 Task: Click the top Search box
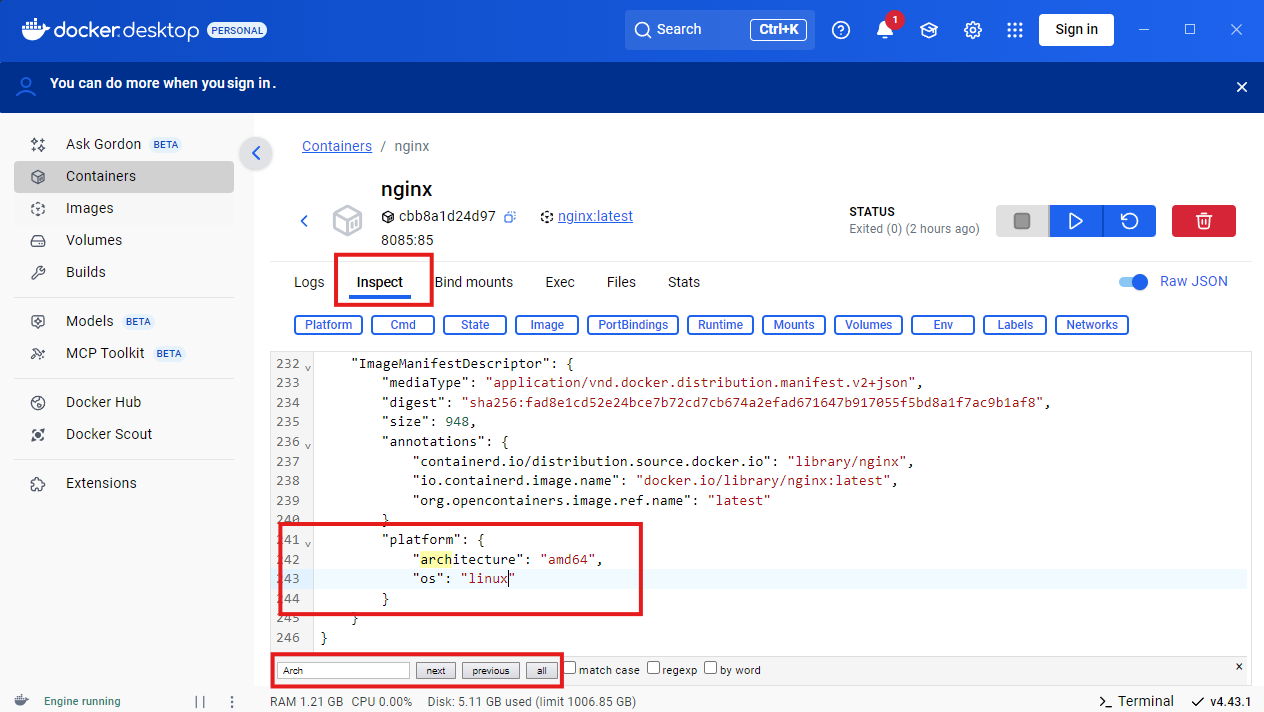[x=720, y=30]
